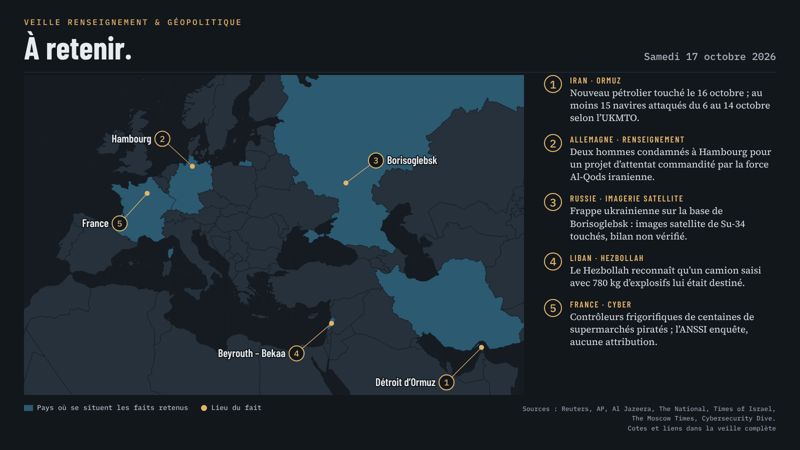Click the 'Beyrouth – Bekaa' map label
The image size is (800, 450).
[252, 354]
